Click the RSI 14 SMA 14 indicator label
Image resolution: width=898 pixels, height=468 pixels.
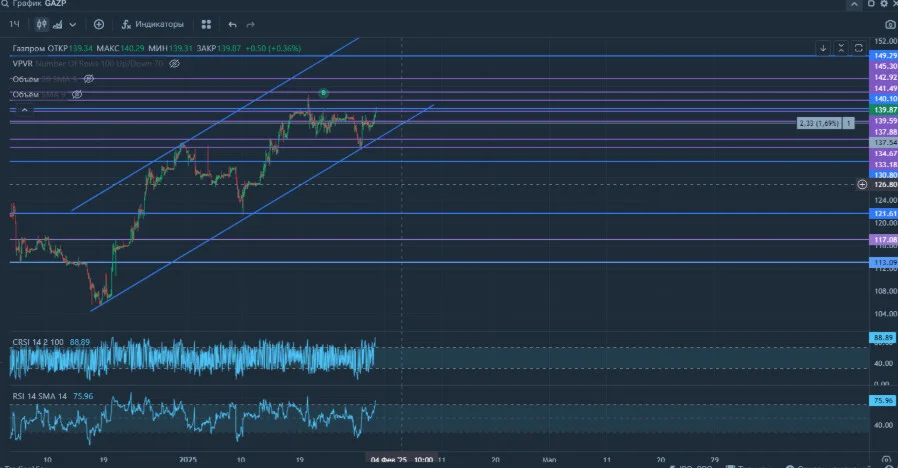pyautogui.click(x=40, y=396)
